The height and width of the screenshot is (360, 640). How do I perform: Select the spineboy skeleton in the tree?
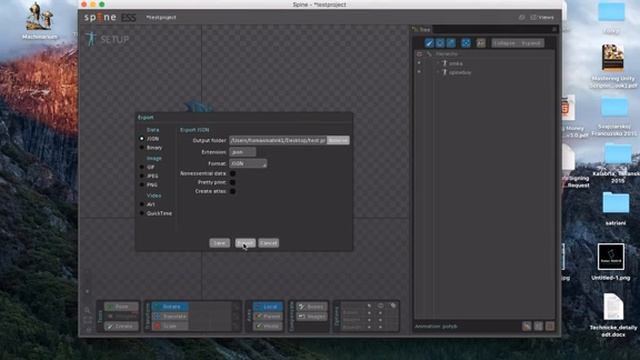point(460,72)
